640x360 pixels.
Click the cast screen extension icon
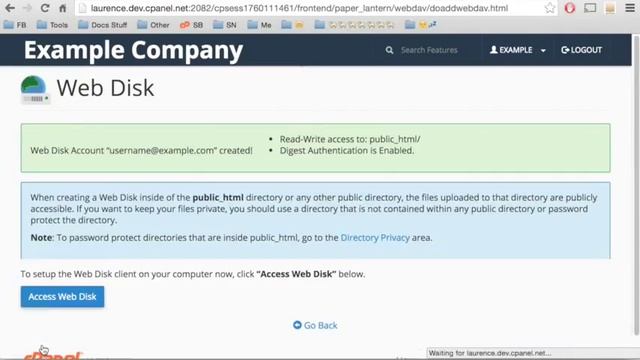point(590,8)
